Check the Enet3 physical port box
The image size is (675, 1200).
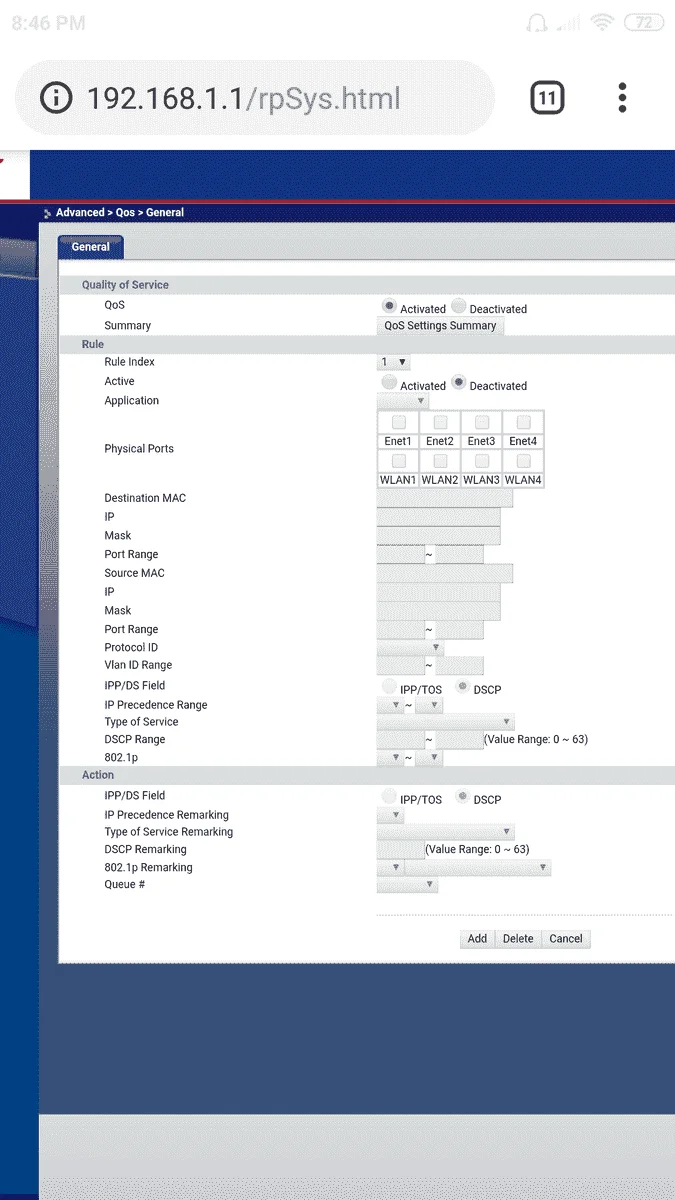pos(482,423)
